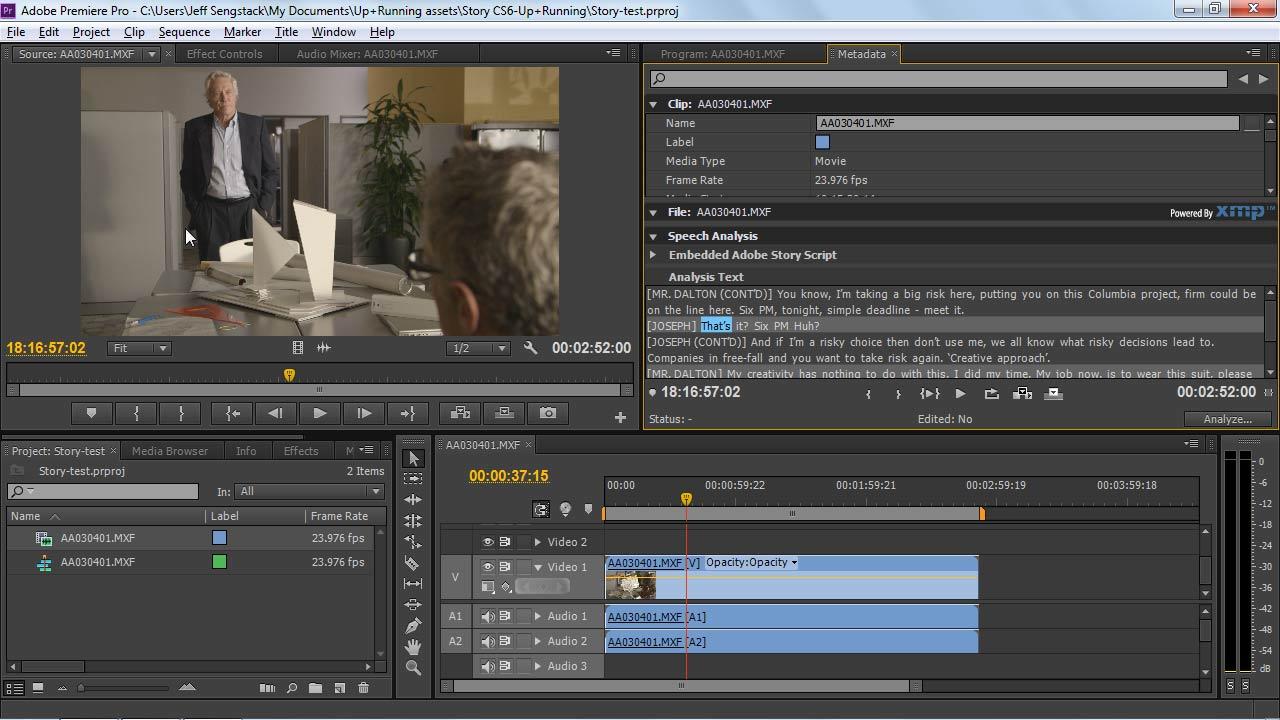
Task: Mute Audio 1 track speaker toggle
Action: click(488, 616)
